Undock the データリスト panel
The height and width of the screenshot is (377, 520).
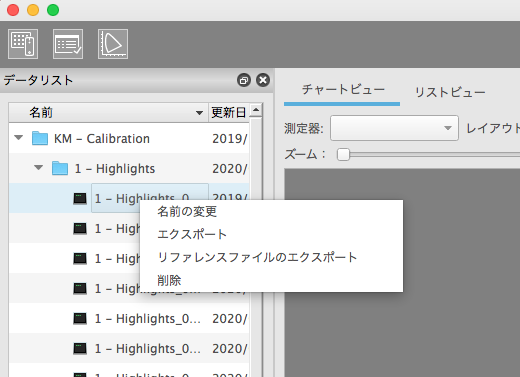point(244,80)
